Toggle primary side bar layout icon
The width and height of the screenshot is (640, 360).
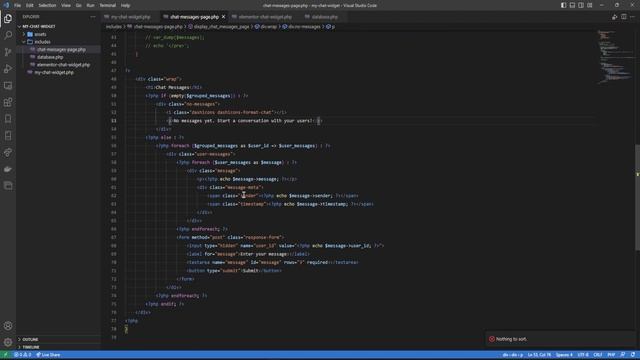tap(563, 5)
